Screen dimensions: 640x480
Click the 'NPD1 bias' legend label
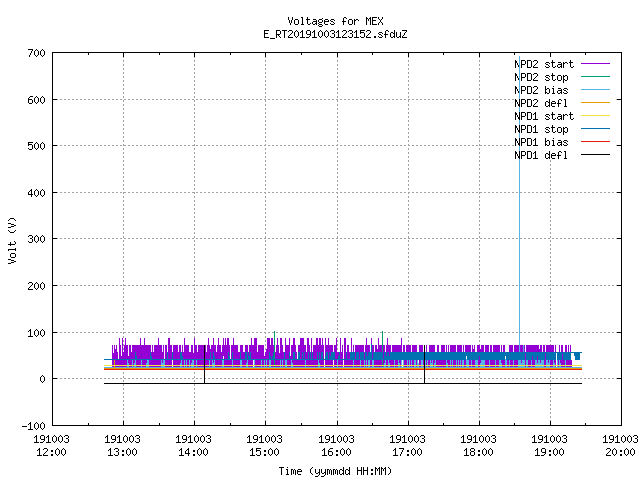pyautogui.click(x=541, y=142)
